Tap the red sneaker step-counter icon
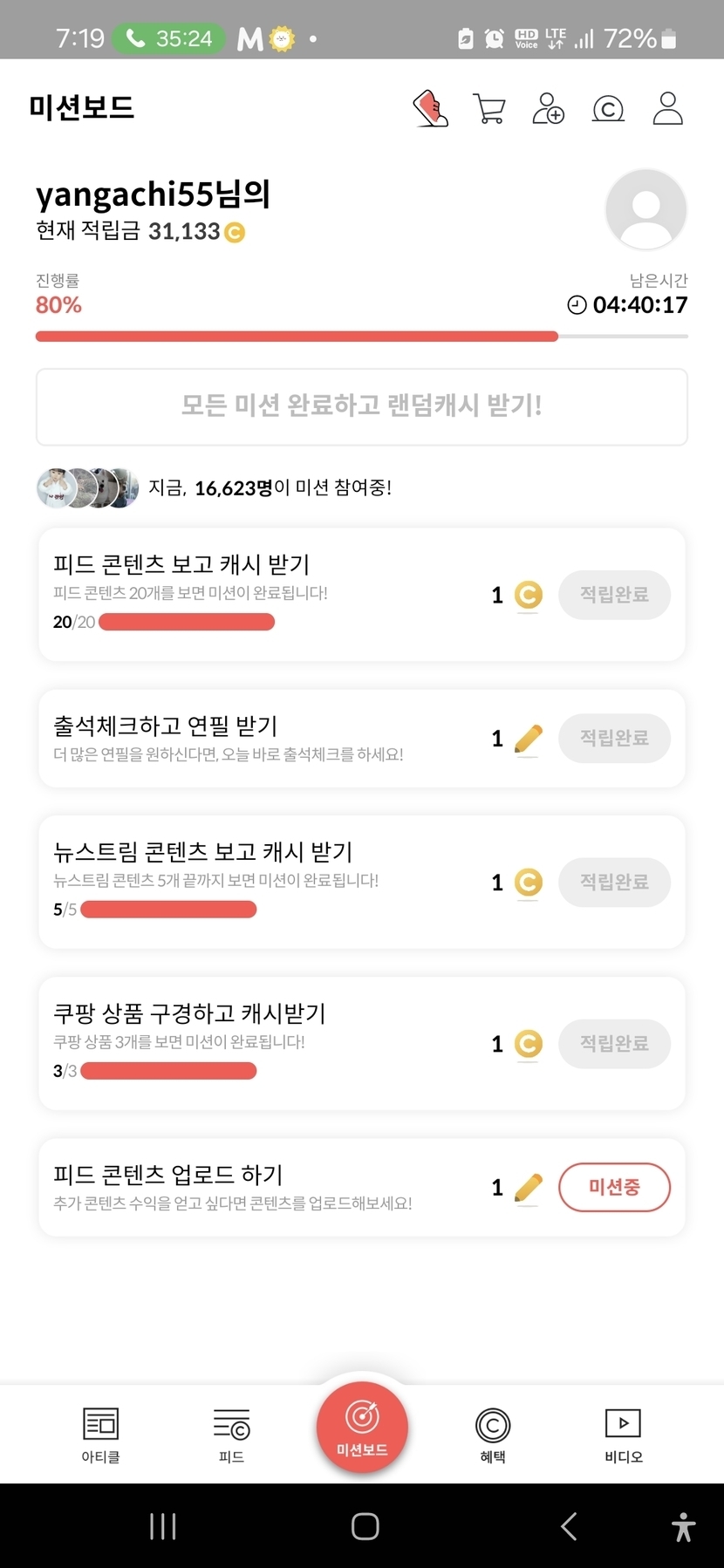The width and height of the screenshot is (724, 1568). (x=430, y=109)
